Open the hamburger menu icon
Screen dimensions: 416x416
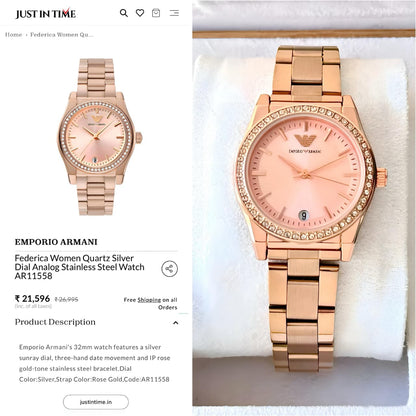[174, 13]
